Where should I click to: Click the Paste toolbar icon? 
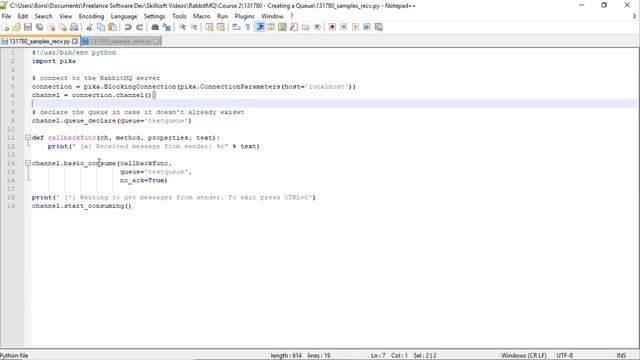click(112, 27)
